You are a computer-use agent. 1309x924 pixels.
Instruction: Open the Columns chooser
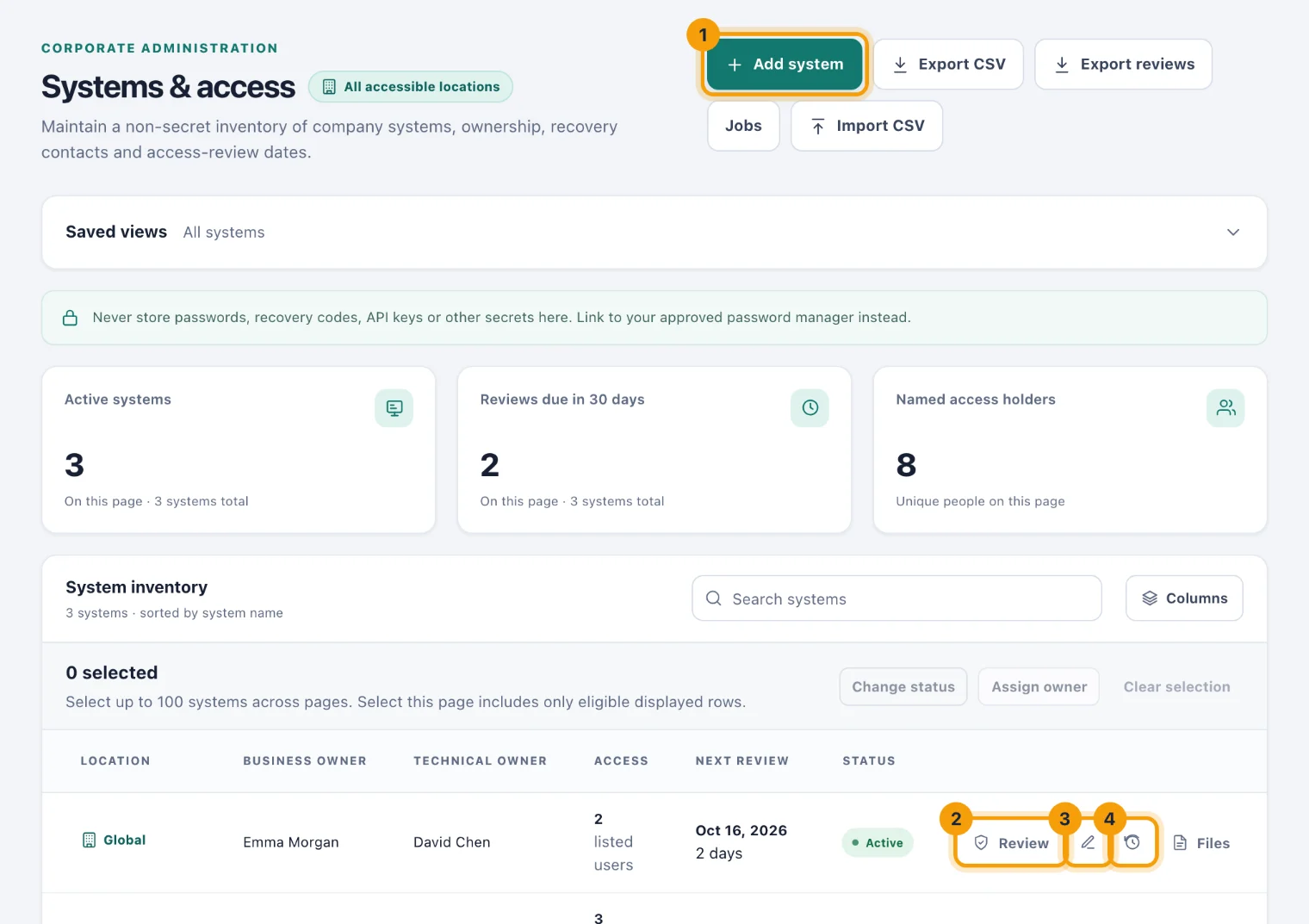tap(1184, 598)
